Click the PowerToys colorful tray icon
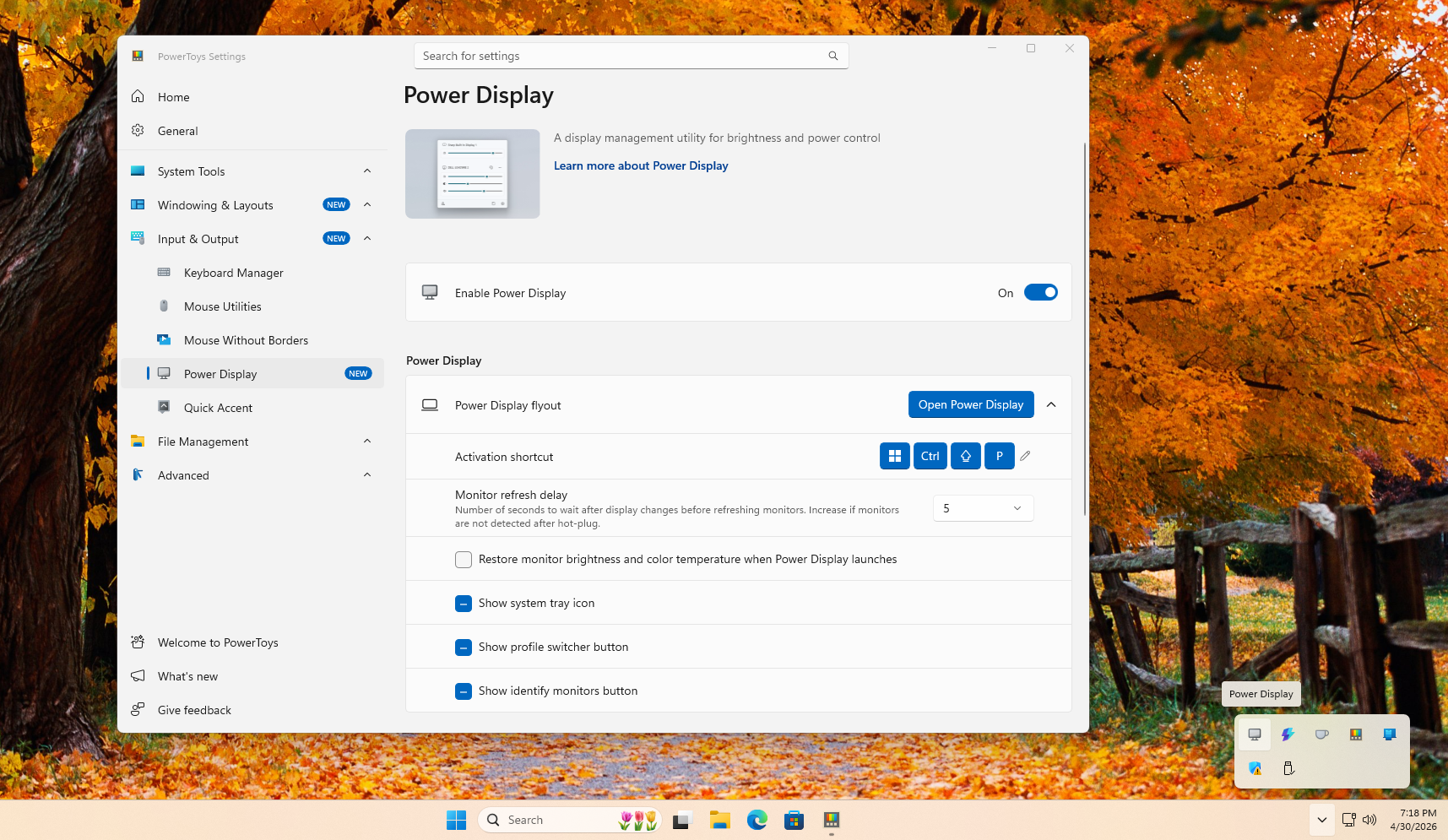This screenshot has height=840, width=1448. point(1356,734)
